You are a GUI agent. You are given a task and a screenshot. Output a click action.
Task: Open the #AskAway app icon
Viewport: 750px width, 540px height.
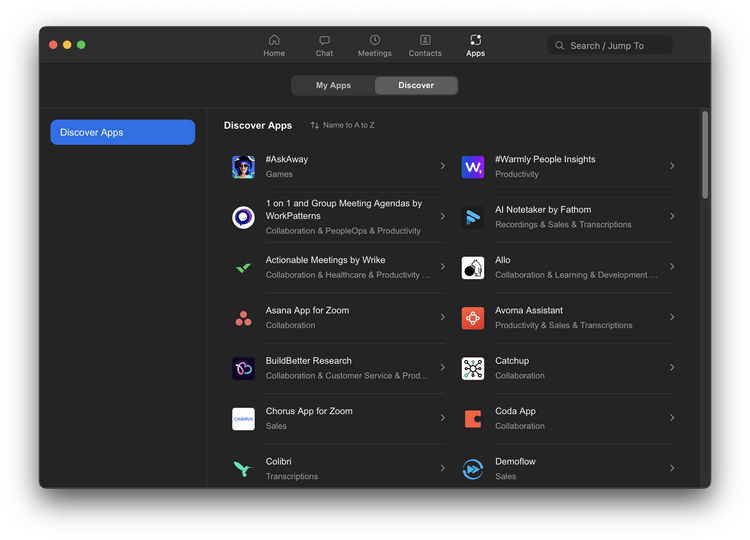[243, 167]
